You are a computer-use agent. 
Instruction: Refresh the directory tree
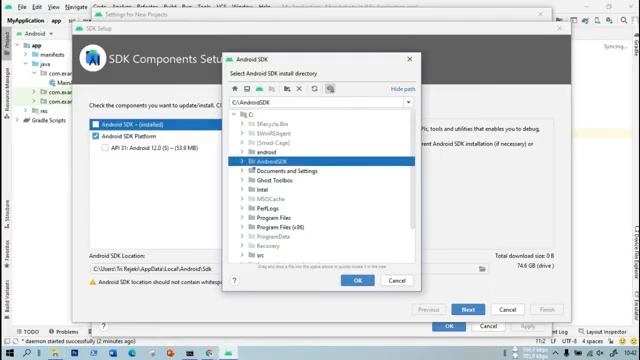click(314, 89)
